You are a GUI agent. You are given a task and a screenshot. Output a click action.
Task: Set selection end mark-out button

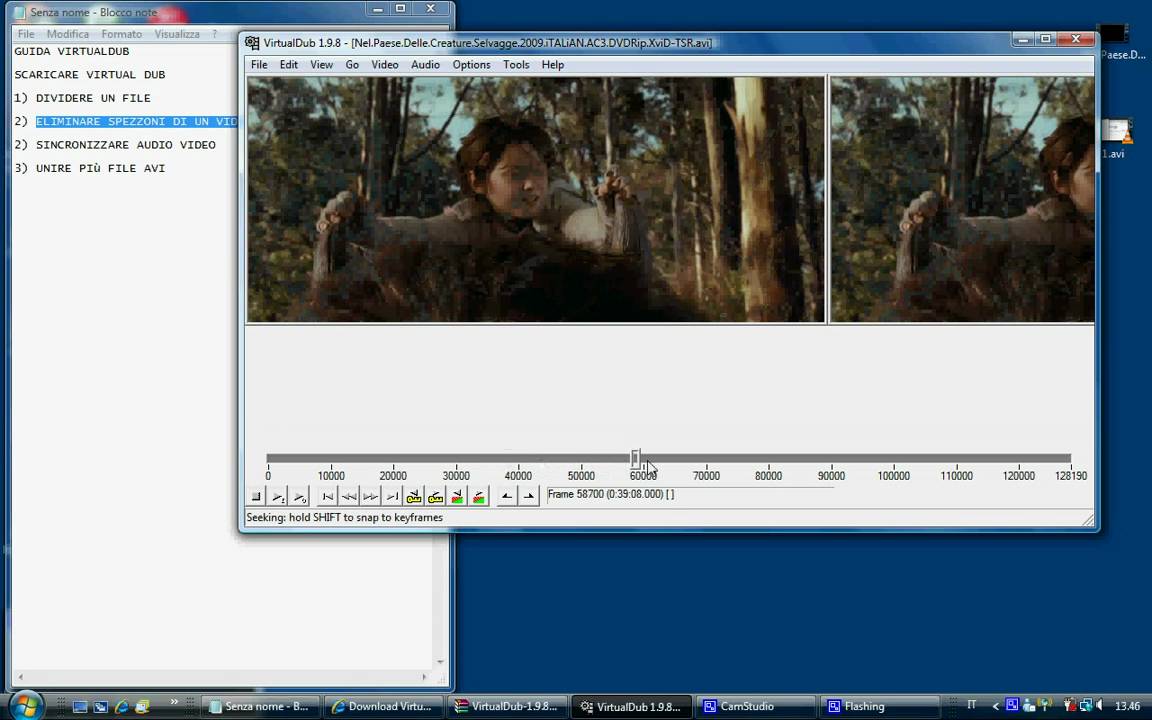point(528,497)
